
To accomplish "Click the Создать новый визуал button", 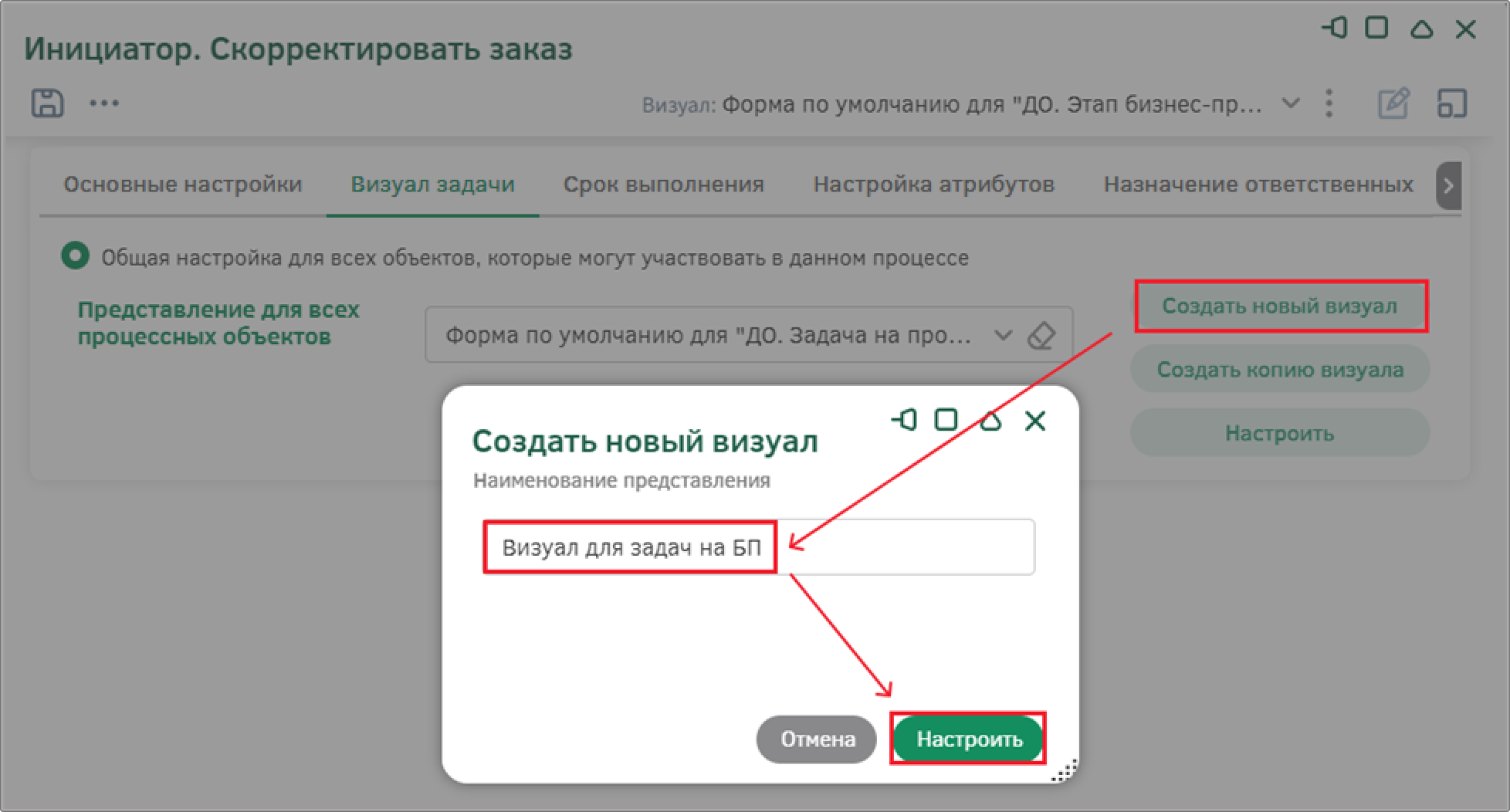I will 1280,306.
